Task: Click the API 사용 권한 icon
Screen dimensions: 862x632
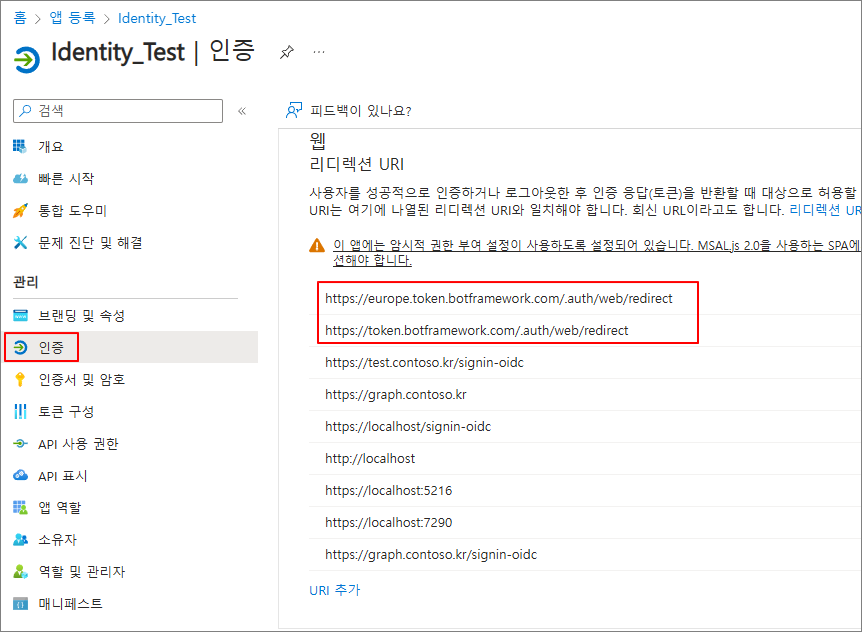Action: 20,443
